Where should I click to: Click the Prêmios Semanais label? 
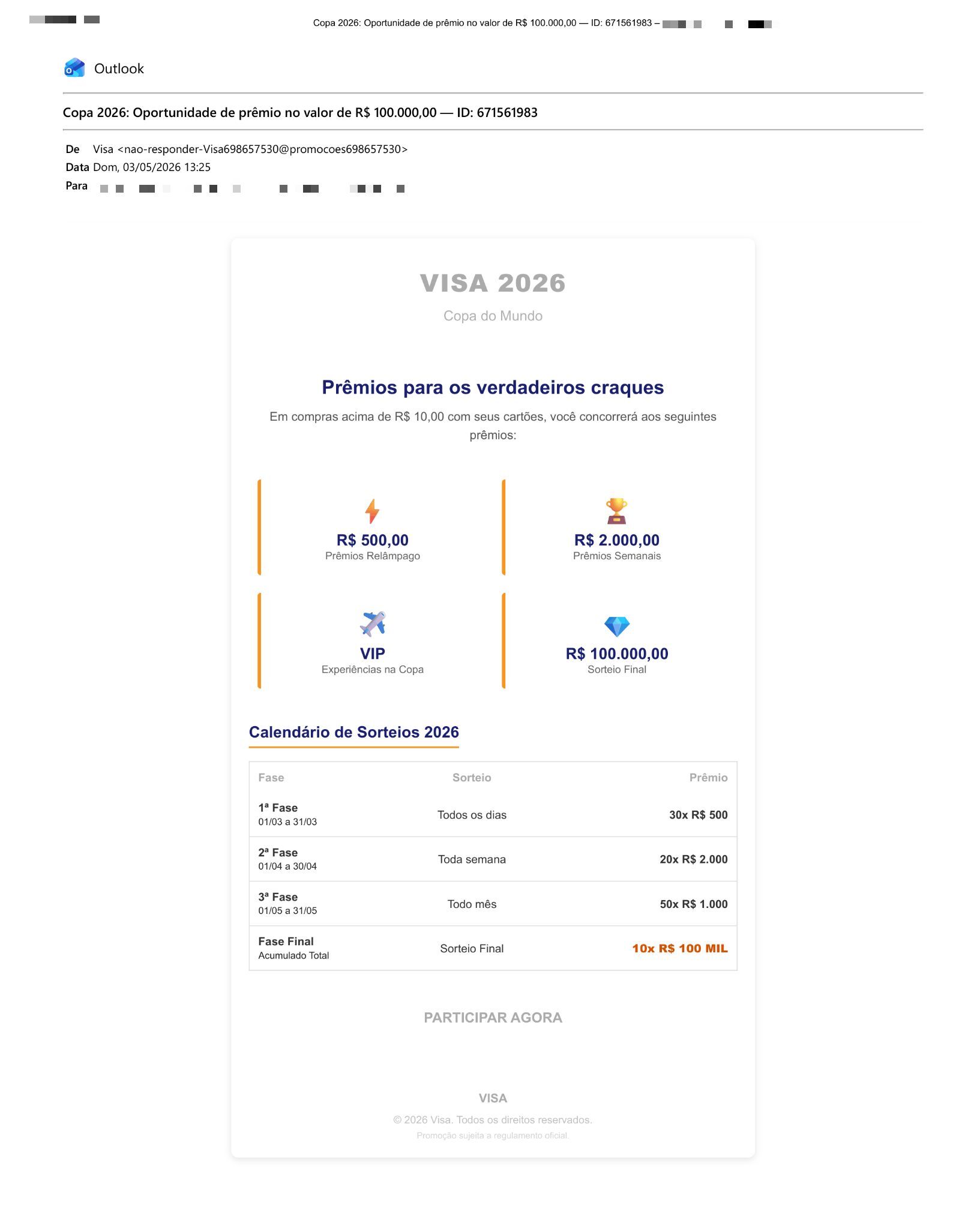617,556
